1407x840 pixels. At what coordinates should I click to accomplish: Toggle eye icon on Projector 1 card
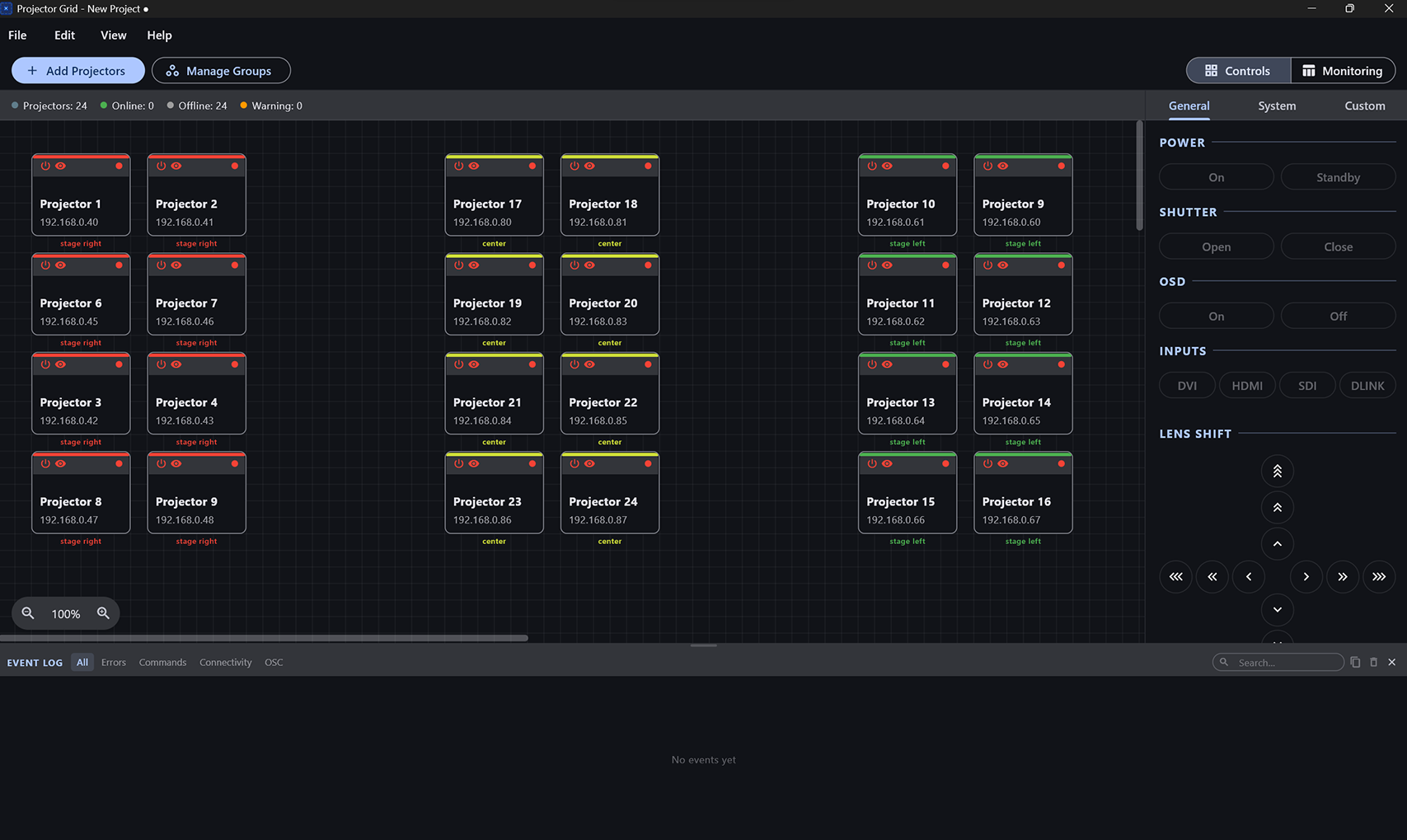click(x=60, y=166)
